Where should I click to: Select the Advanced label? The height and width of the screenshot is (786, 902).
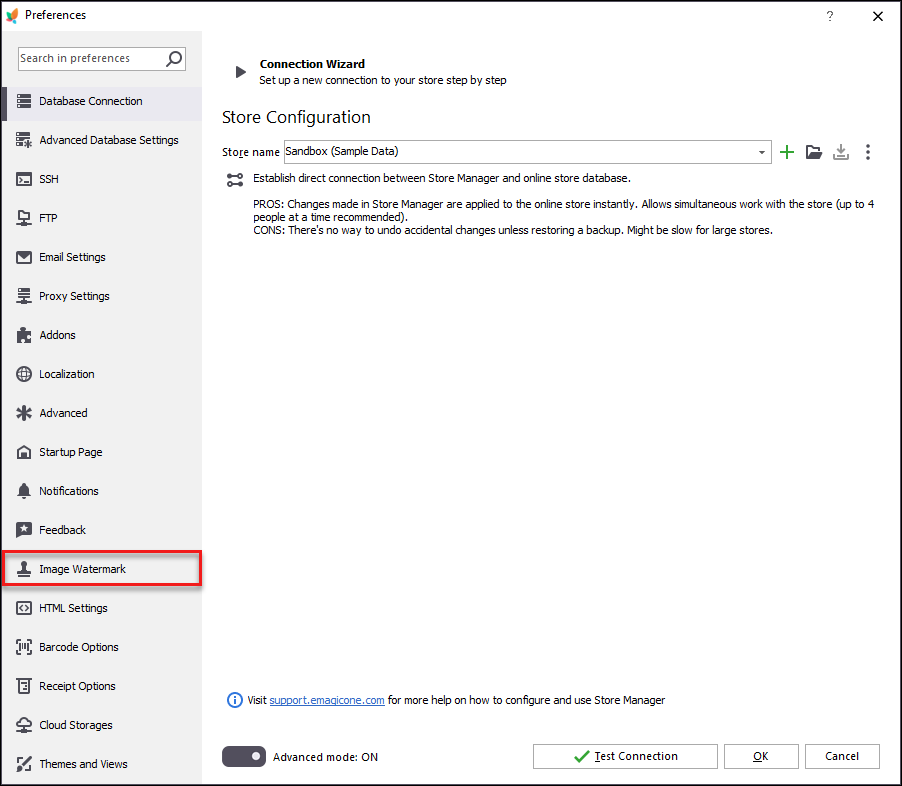pyautogui.click(x=63, y=413)
